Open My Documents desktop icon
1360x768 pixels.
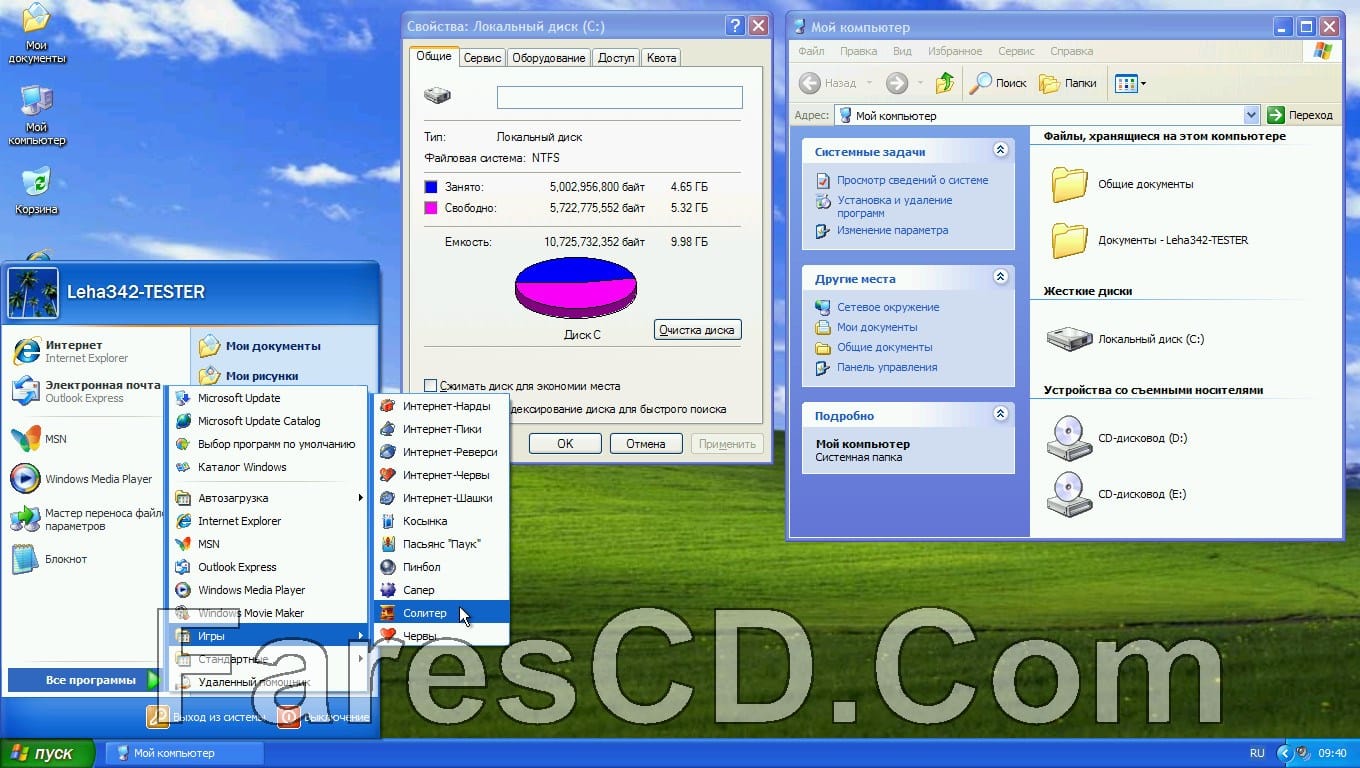pyautogui.click(x=37, y=34)
